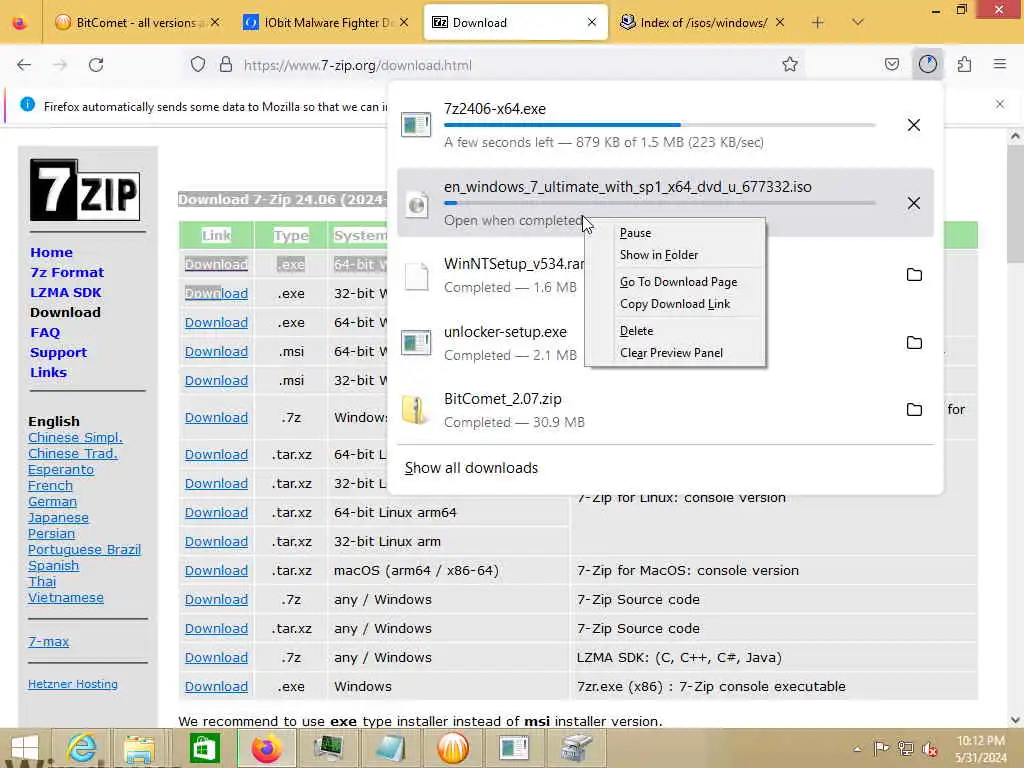Click the Firefox Downloads toolbar icon
Screen dimensions: 1024x768
click(x=927, y=64)
